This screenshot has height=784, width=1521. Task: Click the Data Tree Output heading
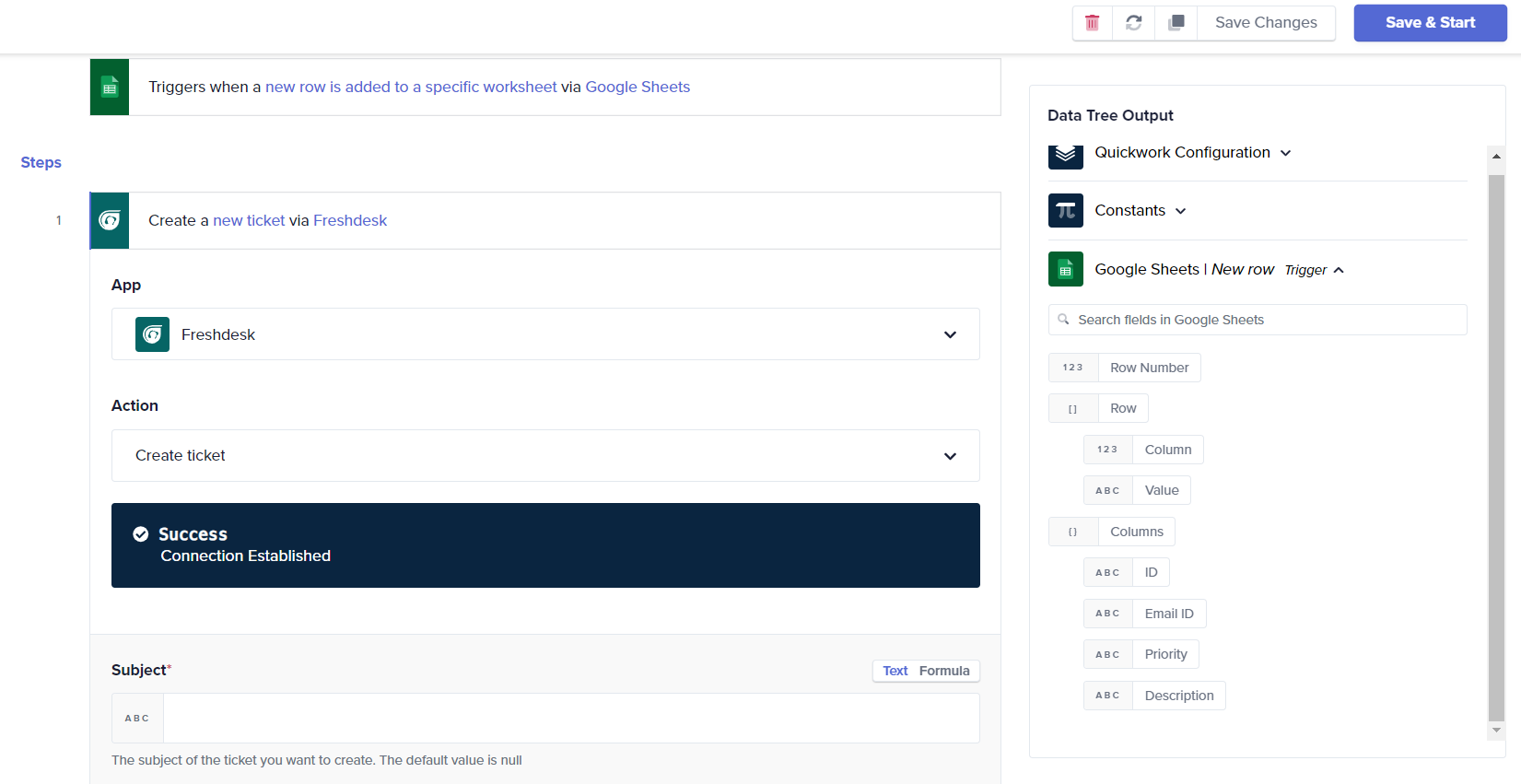pyautogui.click(x=1110, y=115)
